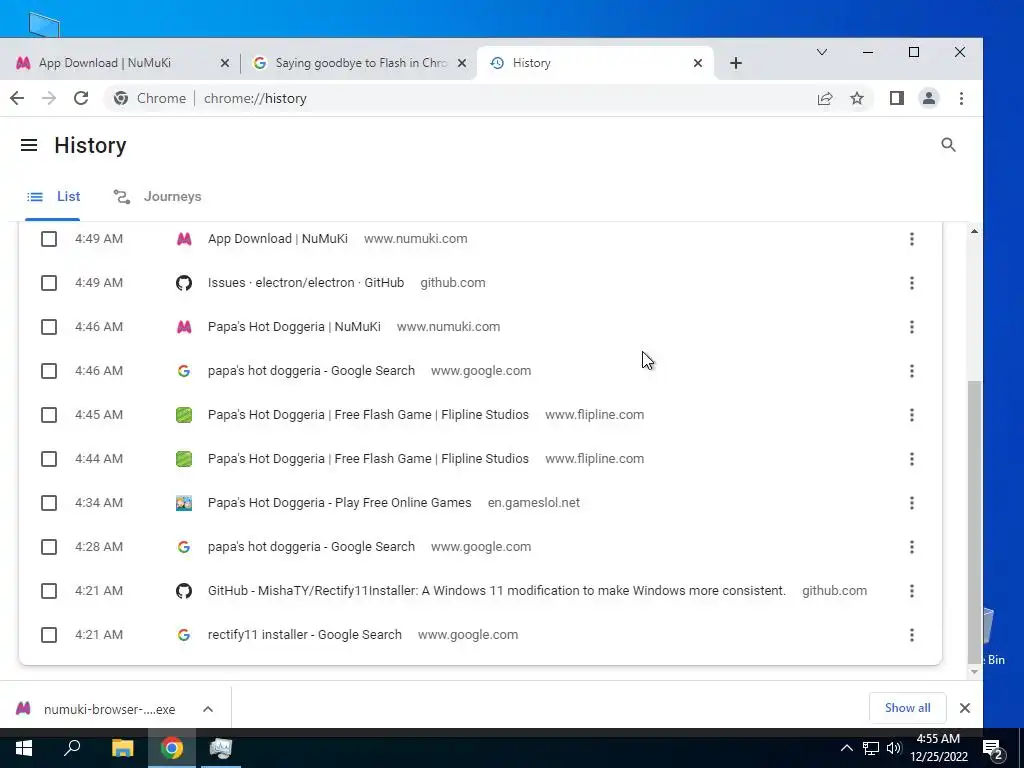This screenshot has height=768, width=1024.
Task: Open Windows taskbar search
Action: [72, 748]
